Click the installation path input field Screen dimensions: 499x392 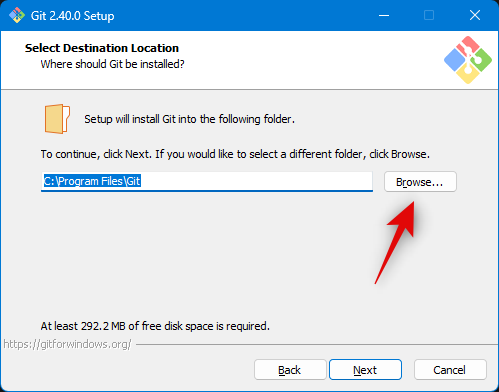coord(207,182)
